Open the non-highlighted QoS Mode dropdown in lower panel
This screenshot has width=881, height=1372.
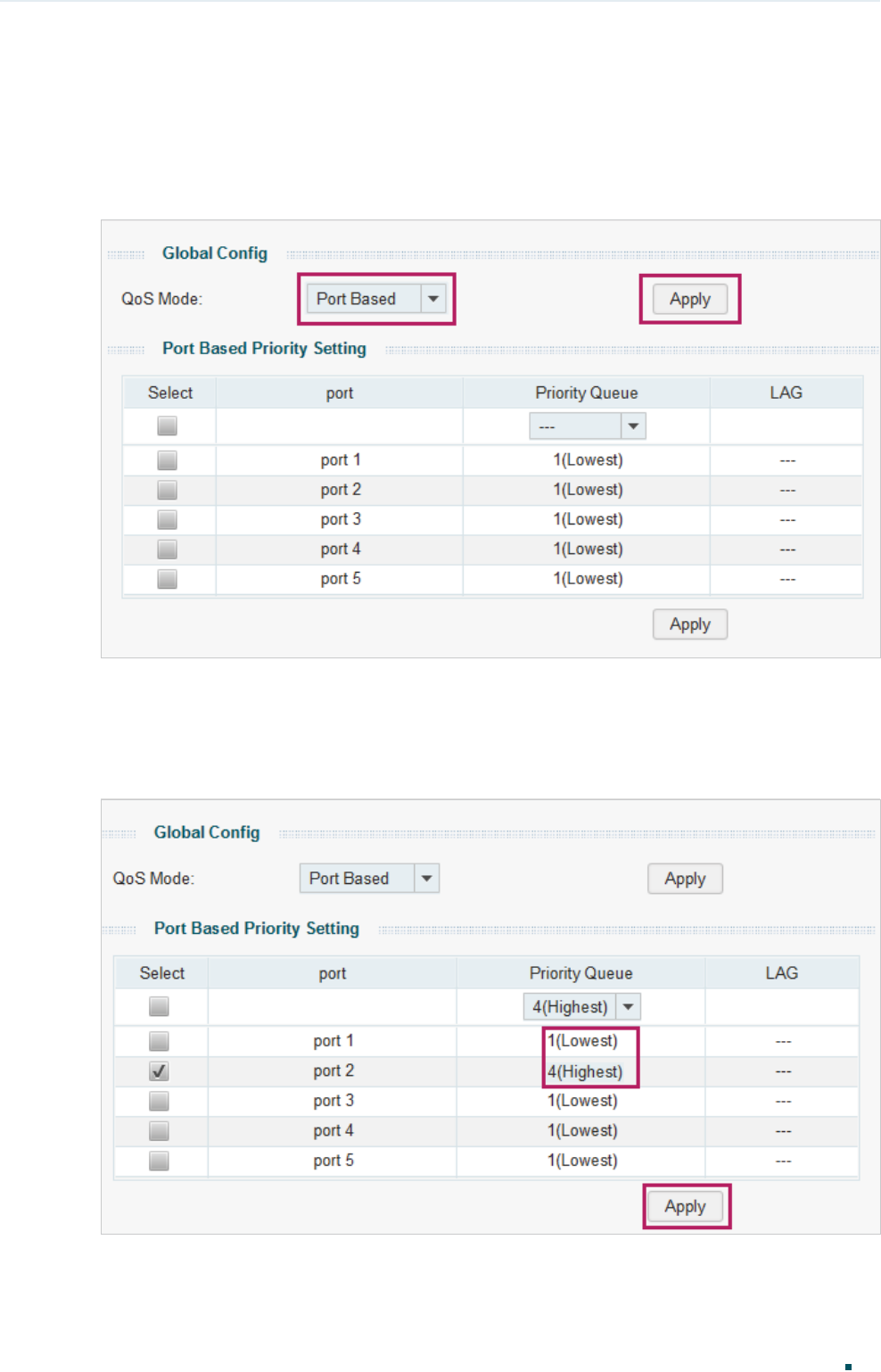368,879
